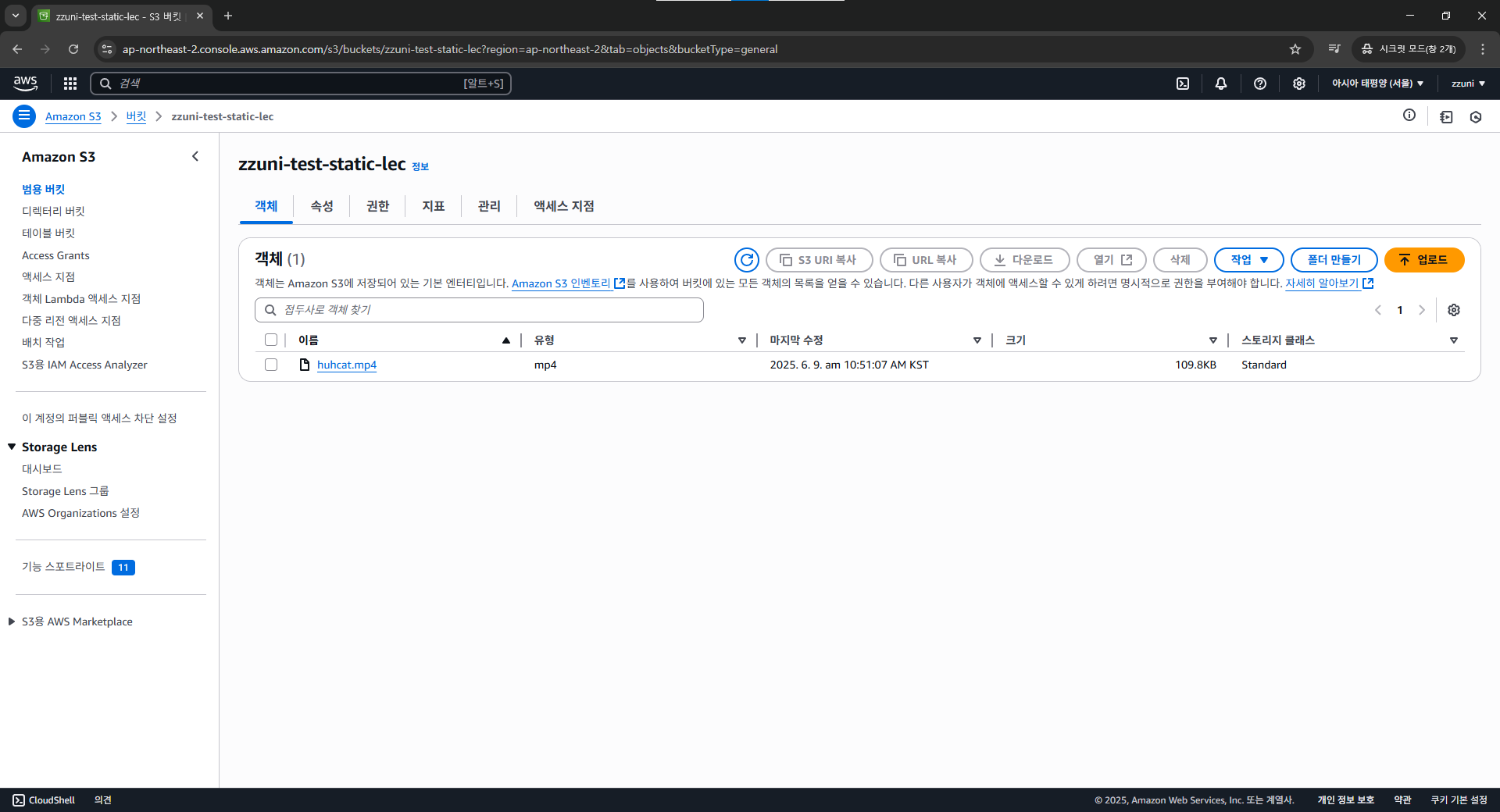This screenshot has width=1500, height=812.
Task: Open the Amazon S3 인벤토리 link
Action: (568, 283)
